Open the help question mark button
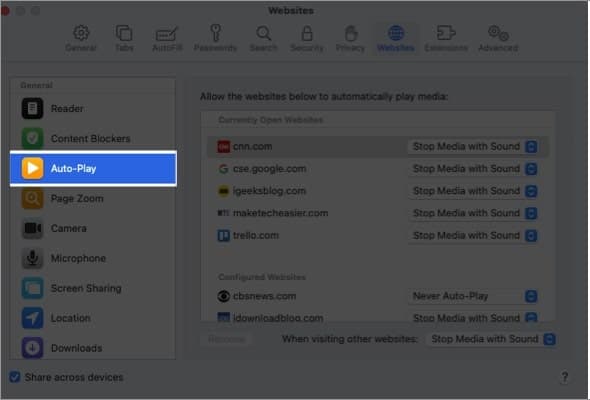 564,377
